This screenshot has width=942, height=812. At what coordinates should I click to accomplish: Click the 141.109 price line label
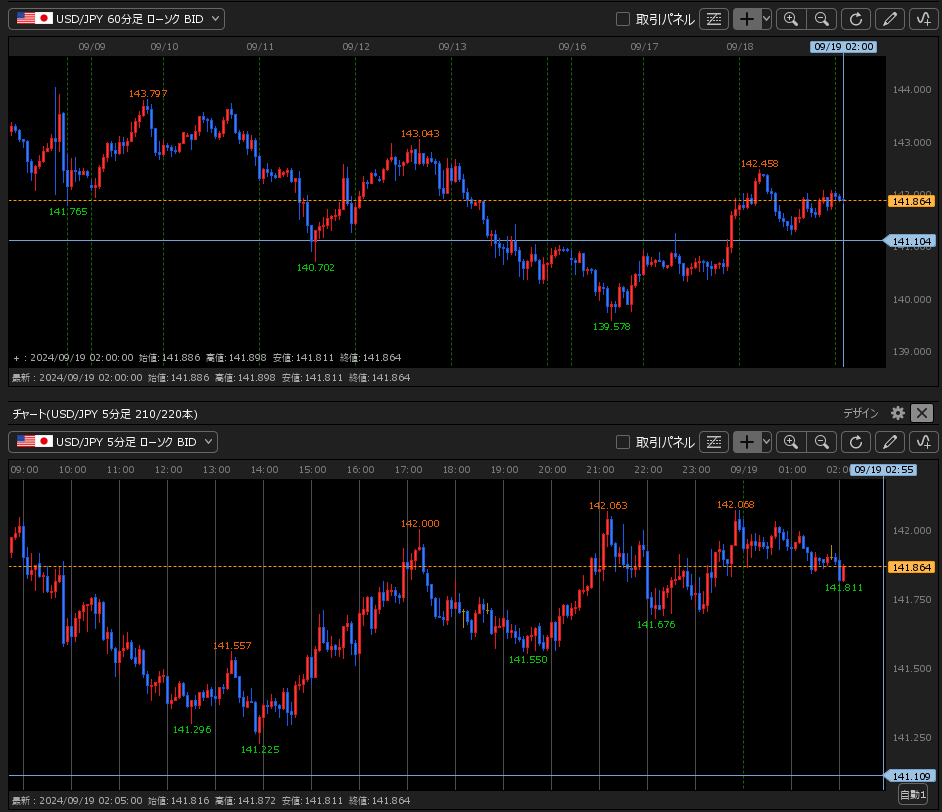coord(911,777)
